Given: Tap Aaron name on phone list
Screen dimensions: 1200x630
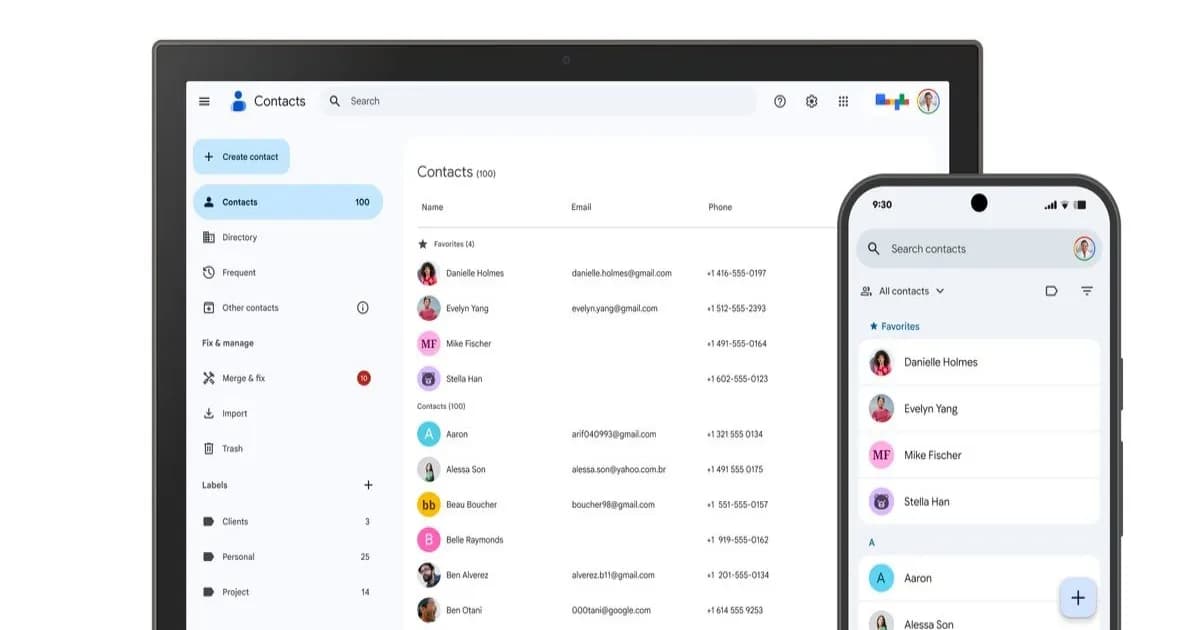Looking at the screenshot, I should [918, 578].
